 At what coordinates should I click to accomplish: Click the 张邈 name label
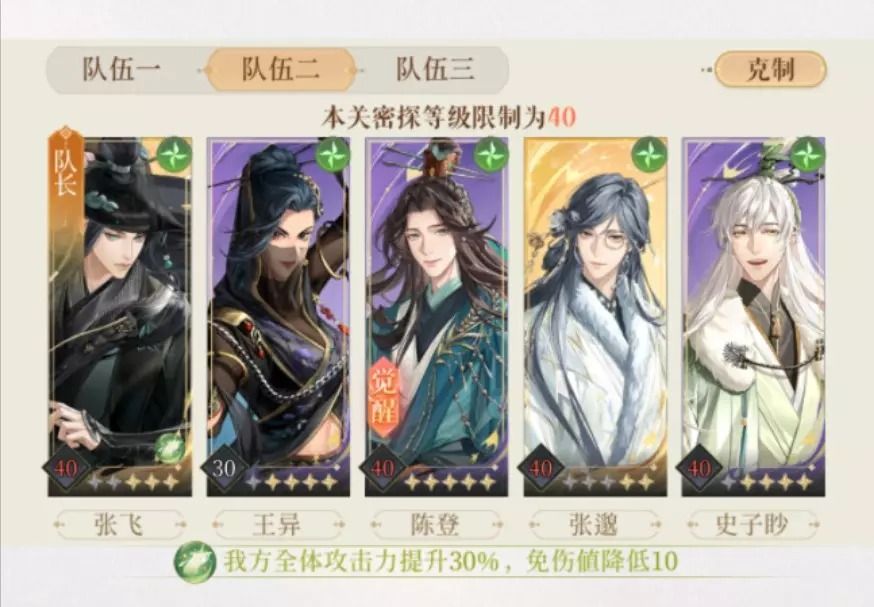click(x=594, y=525)
